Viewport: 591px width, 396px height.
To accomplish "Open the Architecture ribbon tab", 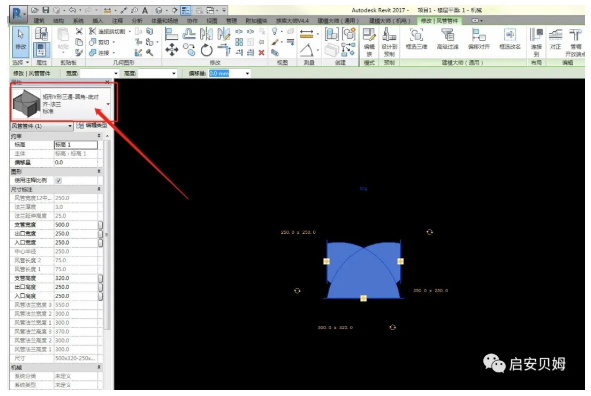I will pos(39,20).
